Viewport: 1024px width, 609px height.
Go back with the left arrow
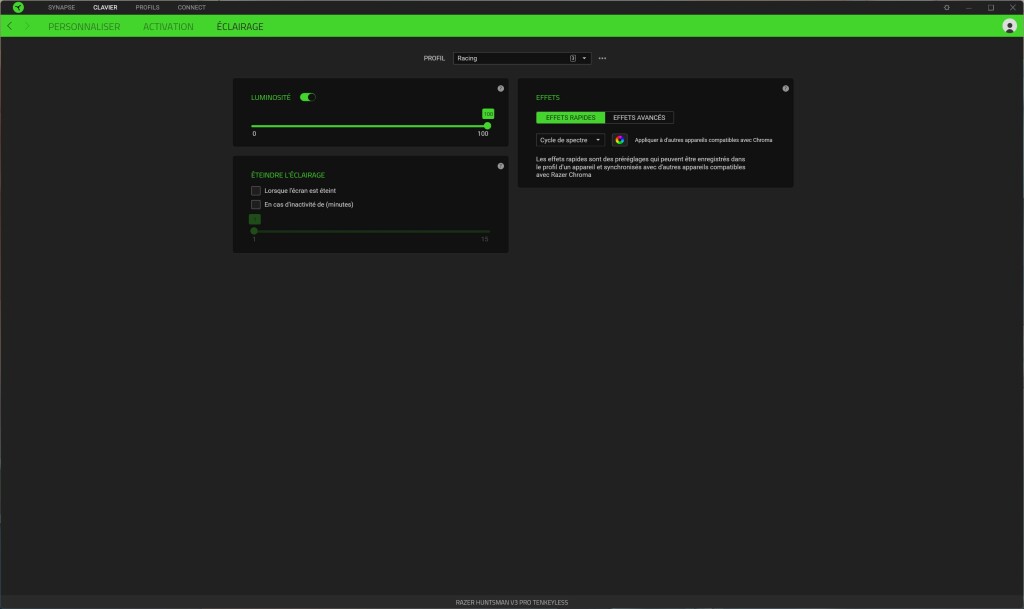click(10, 26)
